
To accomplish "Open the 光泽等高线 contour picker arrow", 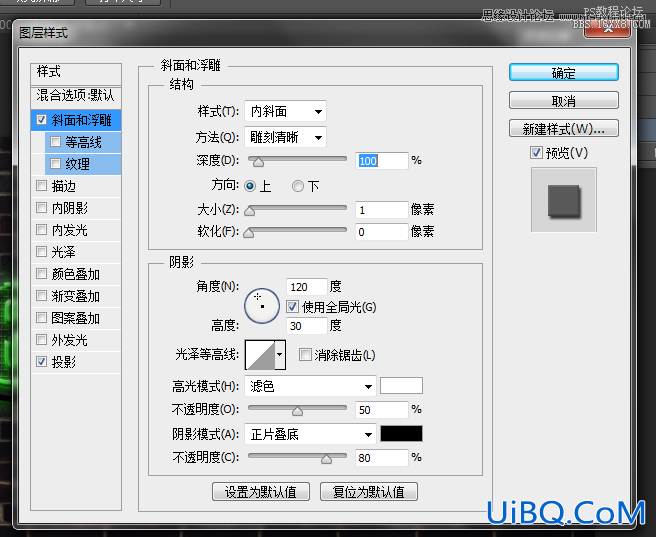I will [279, 355].
